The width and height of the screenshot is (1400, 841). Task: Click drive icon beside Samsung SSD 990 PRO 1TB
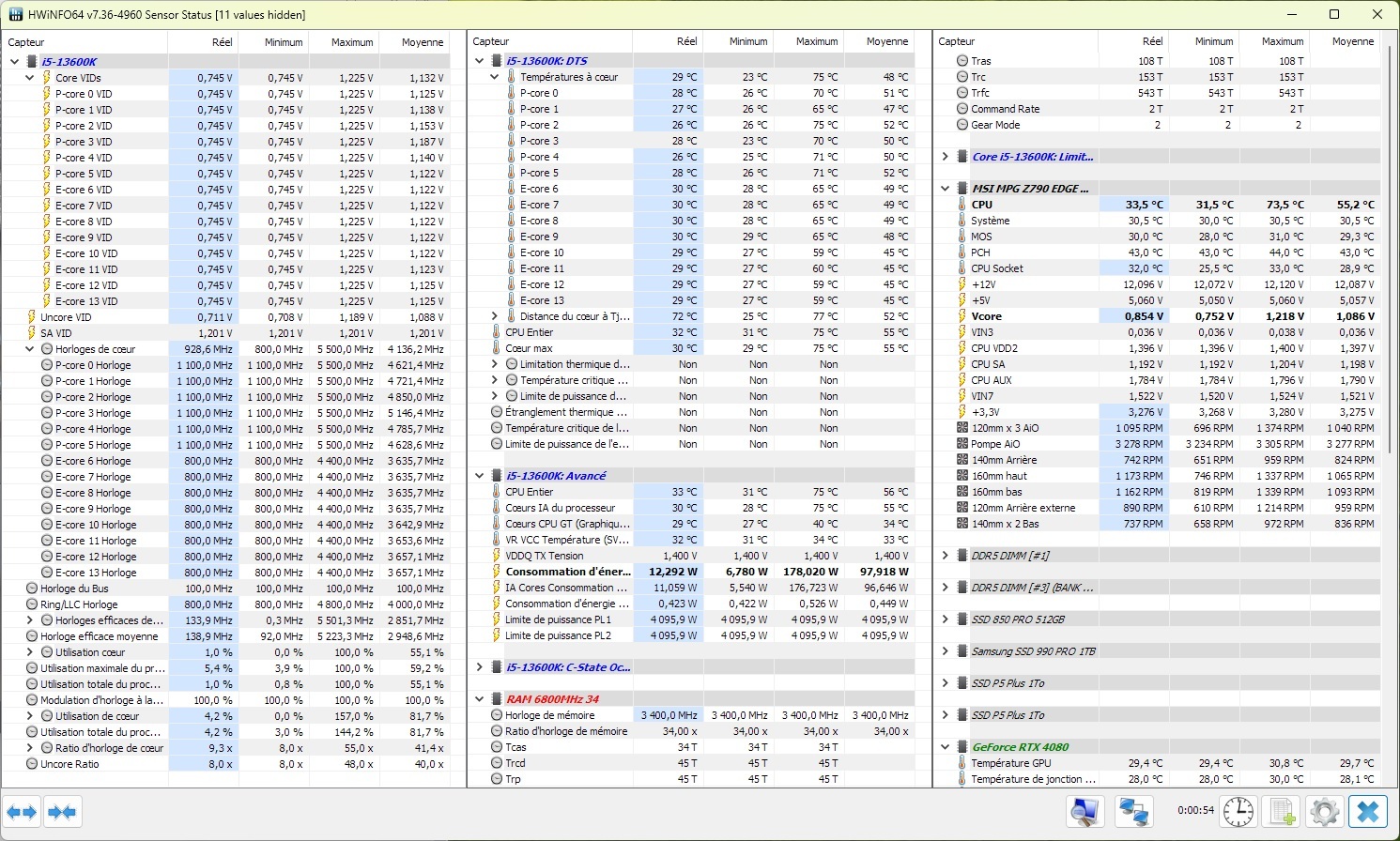(x=962, y=651)
